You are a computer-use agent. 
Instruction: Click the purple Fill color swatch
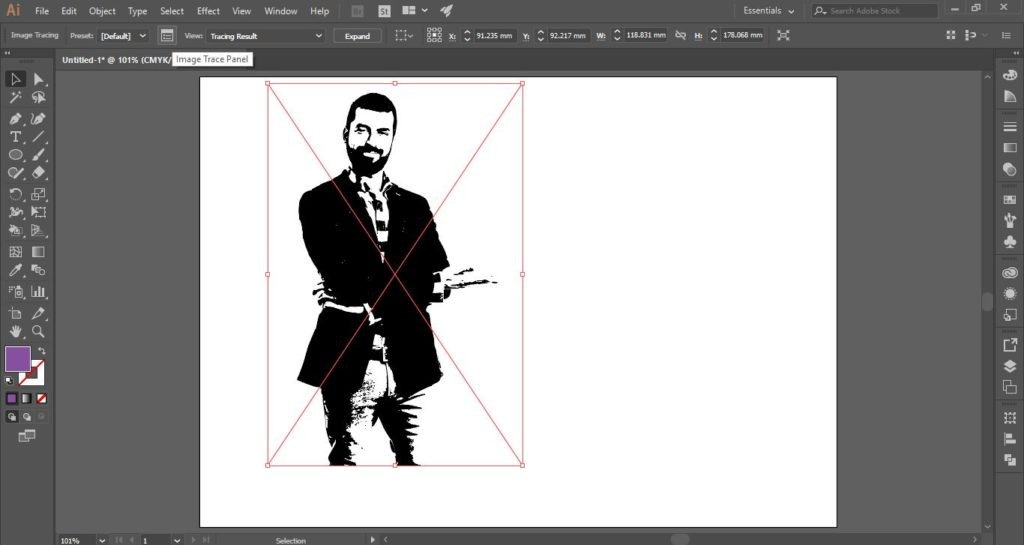coord(18,359)
